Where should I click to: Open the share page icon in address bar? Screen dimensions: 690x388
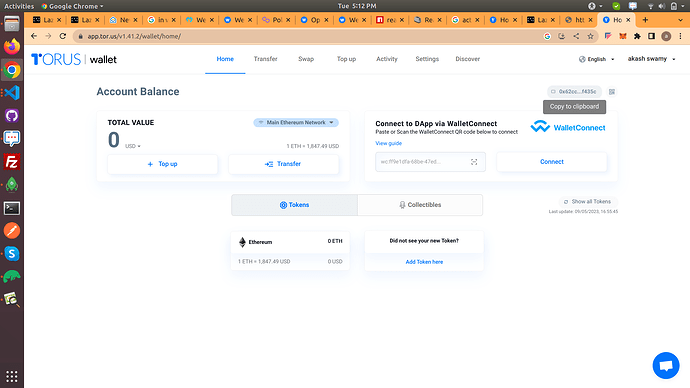click(576, 36)
